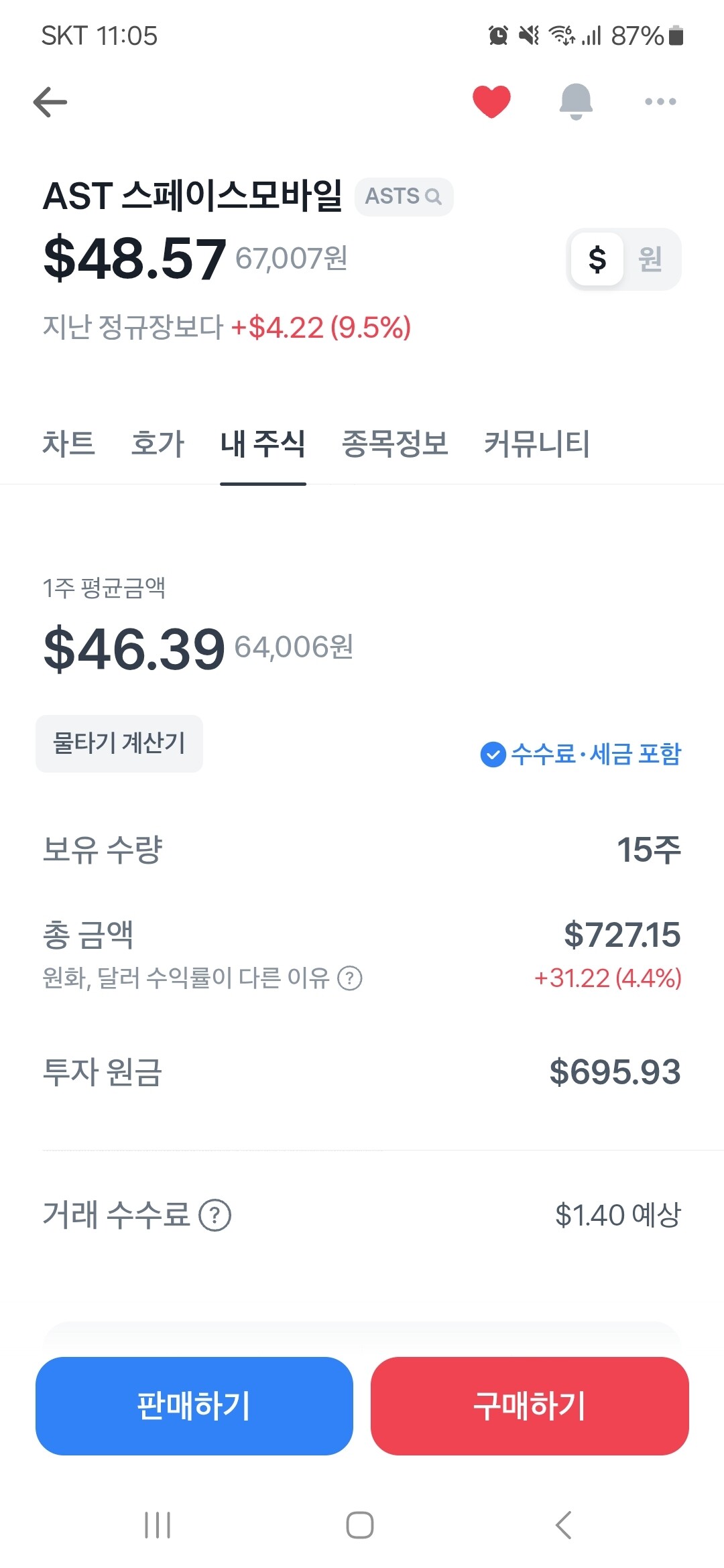Tap the blue 판매하기 sell button
Viewport: 724px width, 1568px height.
click(194, 1406)
